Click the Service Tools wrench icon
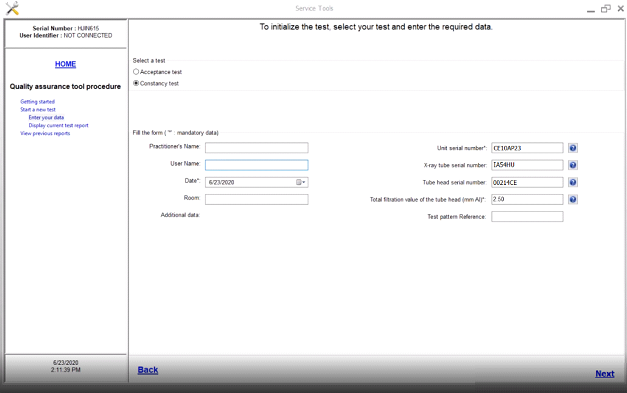 pyautogui.click(x=12, y=8)
